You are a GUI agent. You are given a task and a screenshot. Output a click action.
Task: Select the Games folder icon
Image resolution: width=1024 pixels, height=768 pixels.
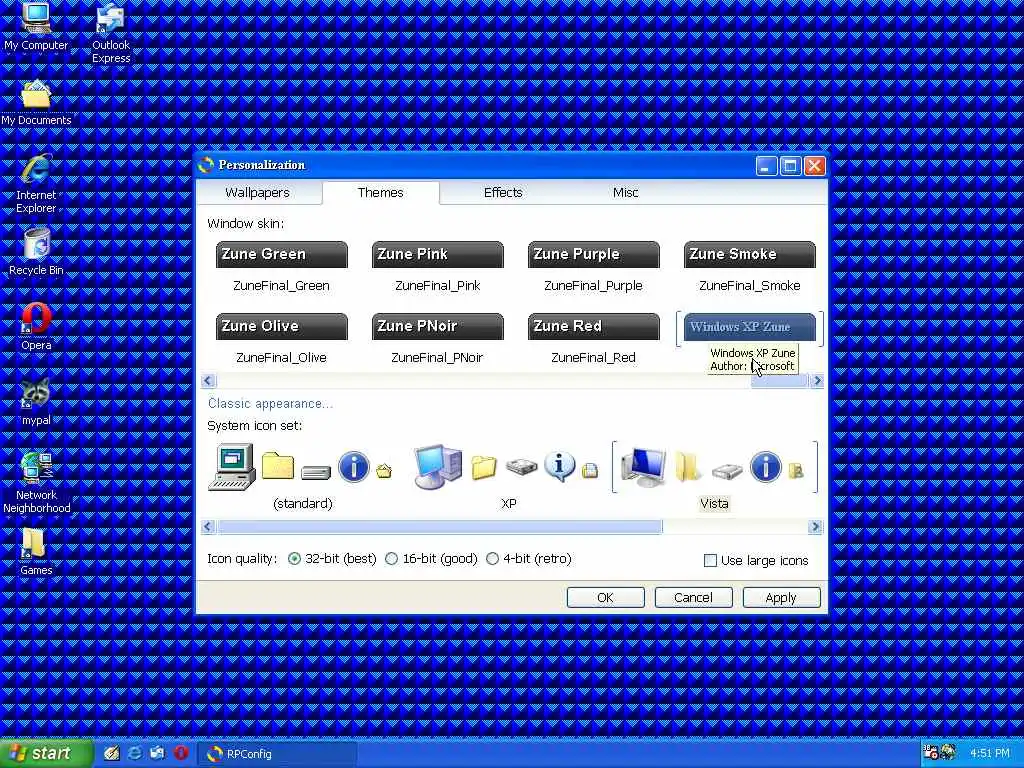click(36, 552)
